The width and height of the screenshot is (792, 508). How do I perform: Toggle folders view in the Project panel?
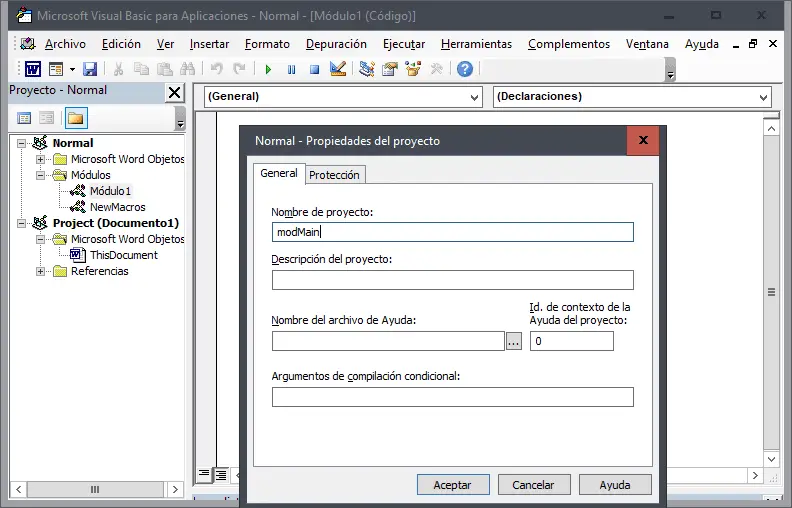(x=76, y=118)
